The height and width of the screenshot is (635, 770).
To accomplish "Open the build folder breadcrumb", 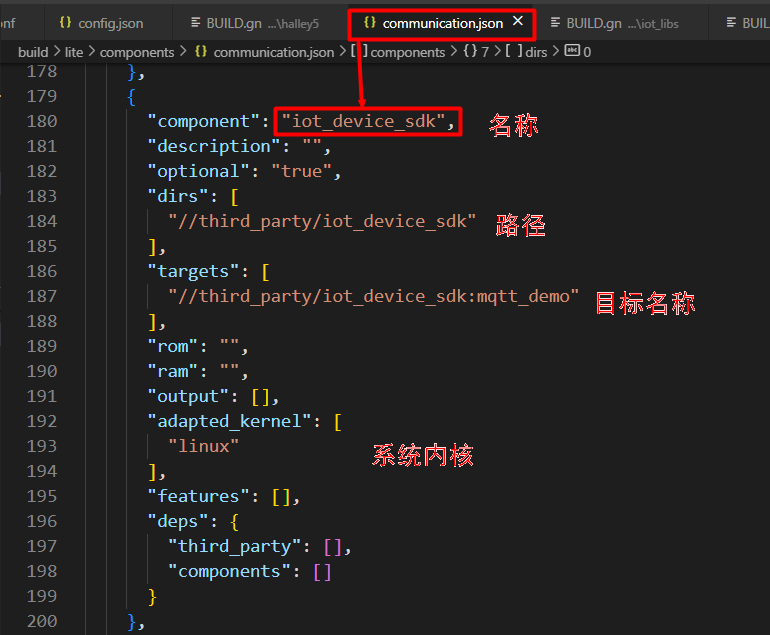I will [x=33, y=52].
